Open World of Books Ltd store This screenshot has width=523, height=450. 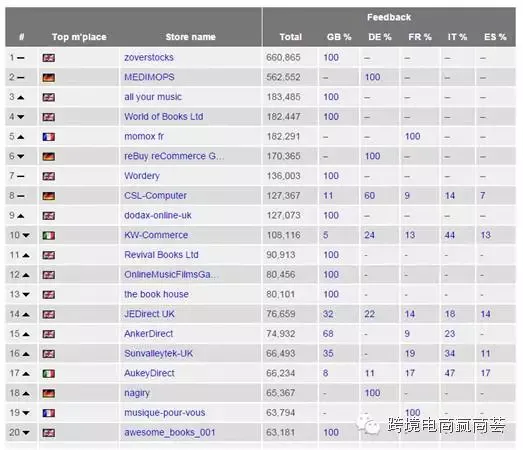[163, 116]
